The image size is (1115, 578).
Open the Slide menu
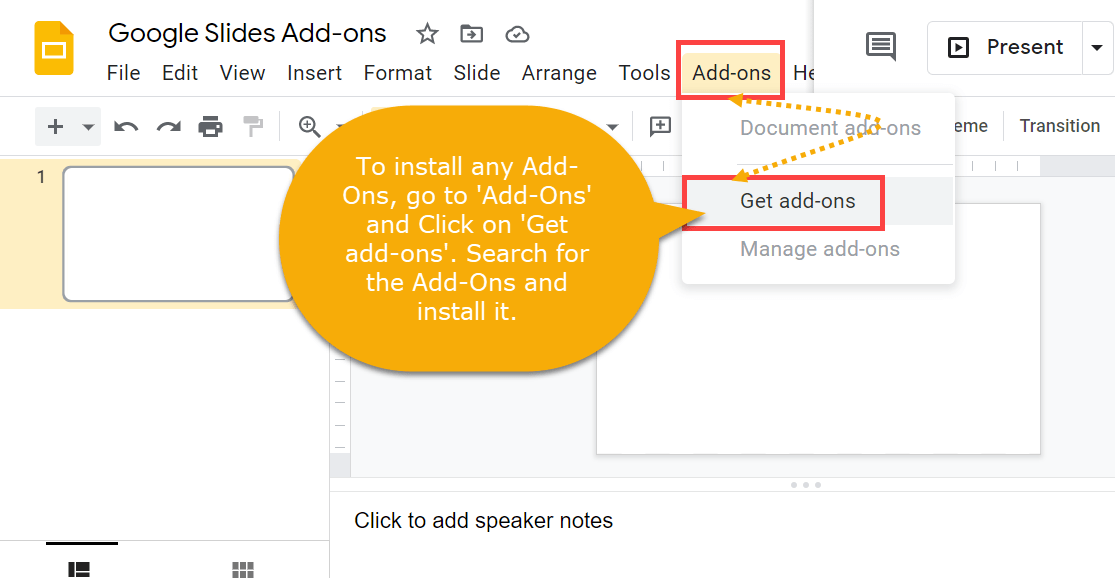pyautogui.click(x=477, y=73)
